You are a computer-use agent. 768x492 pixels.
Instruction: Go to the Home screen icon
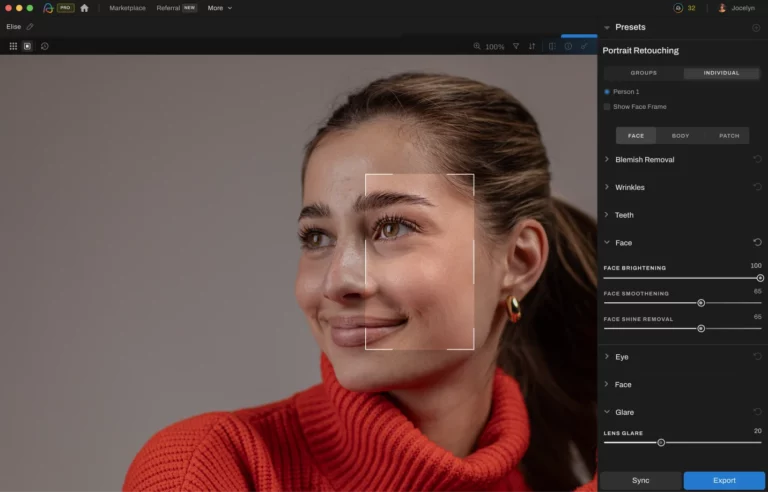(84, 8)
